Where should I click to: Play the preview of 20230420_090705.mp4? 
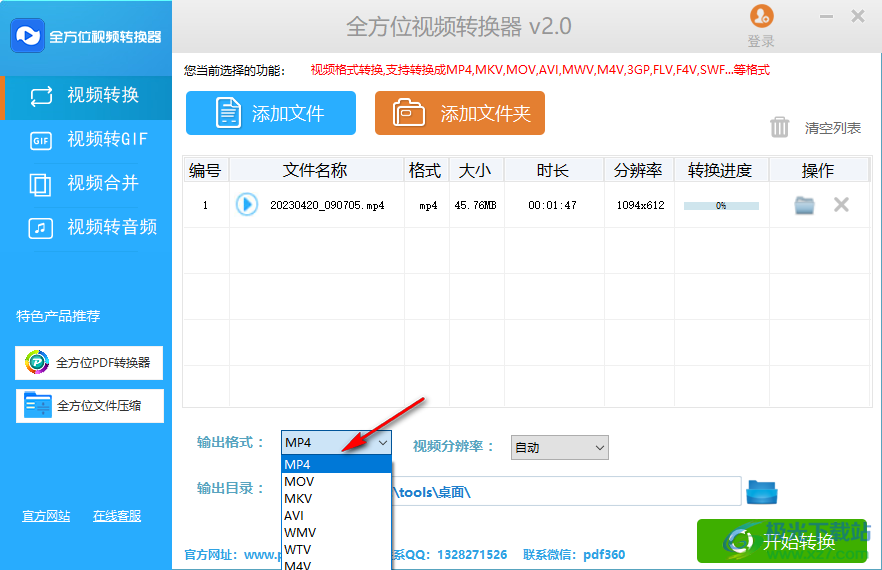[x=246, y=204]
